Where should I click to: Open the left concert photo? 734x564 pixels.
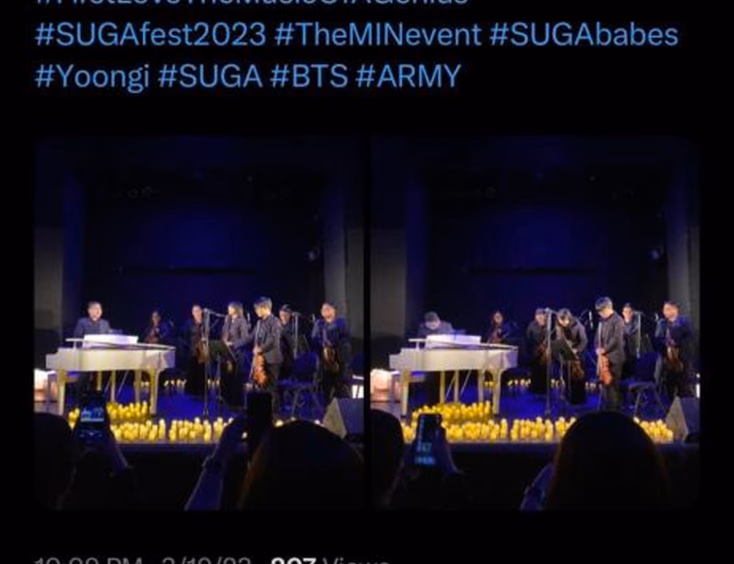coord(199,323)
